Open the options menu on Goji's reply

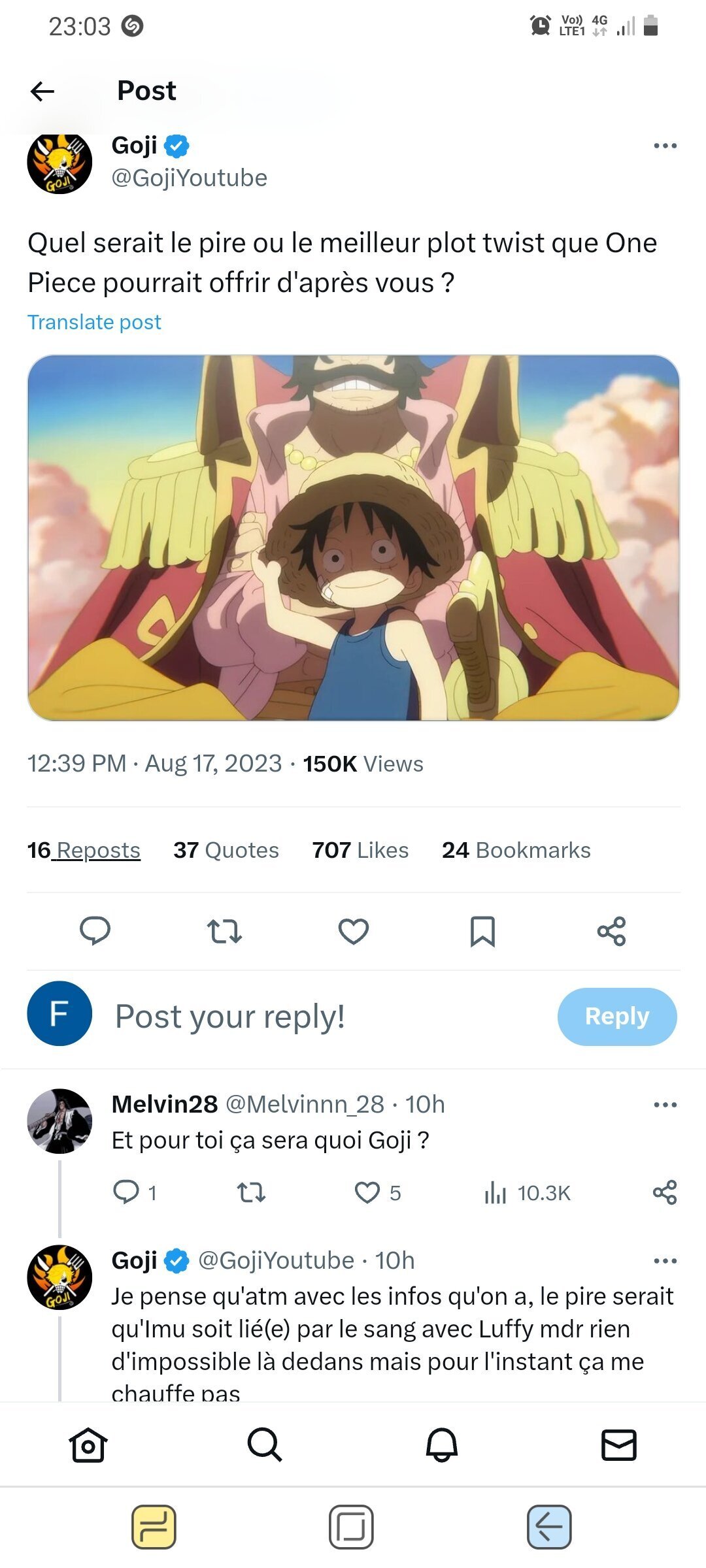click(665, 1261)
